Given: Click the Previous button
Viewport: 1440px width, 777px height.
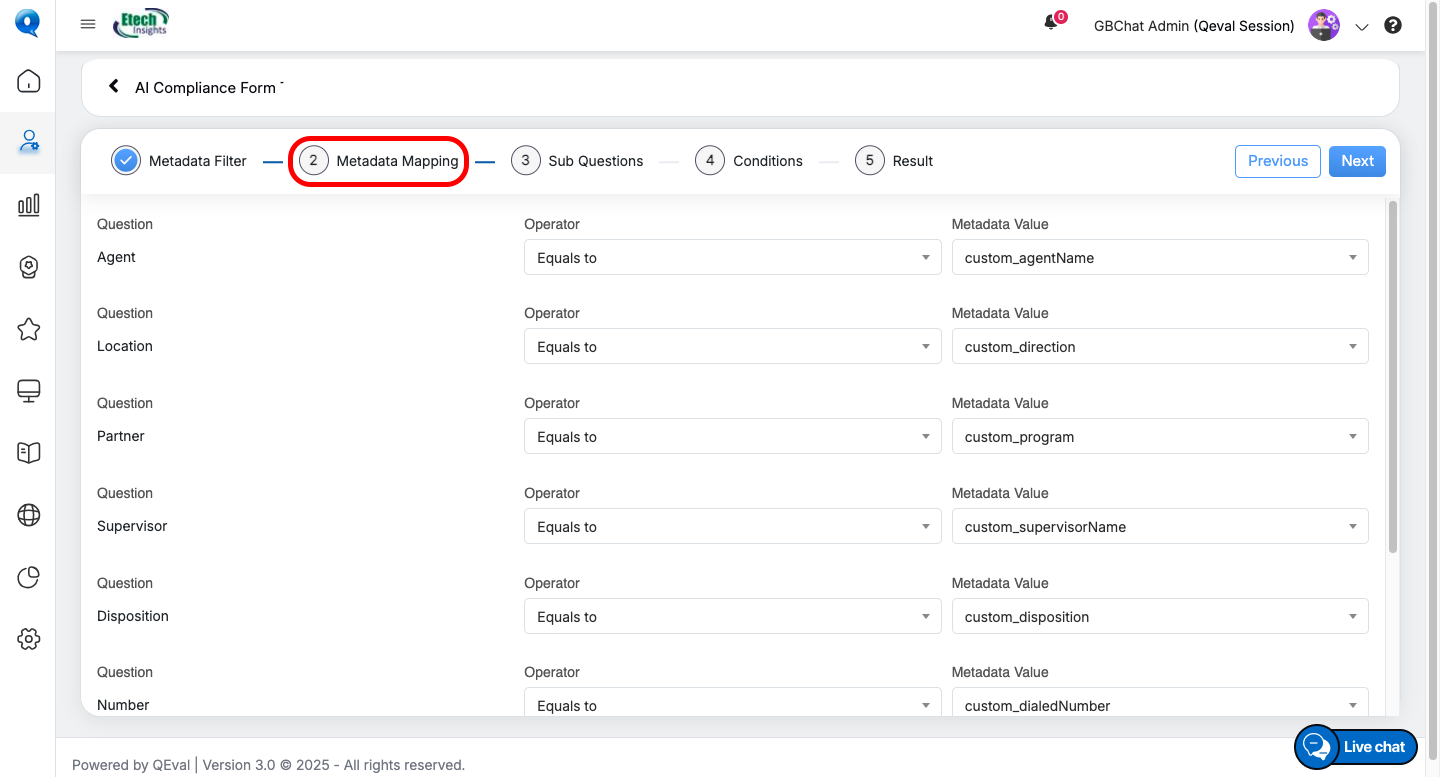Looking at the screenshot, I should pyautogui.click(x=1277, y=161).
